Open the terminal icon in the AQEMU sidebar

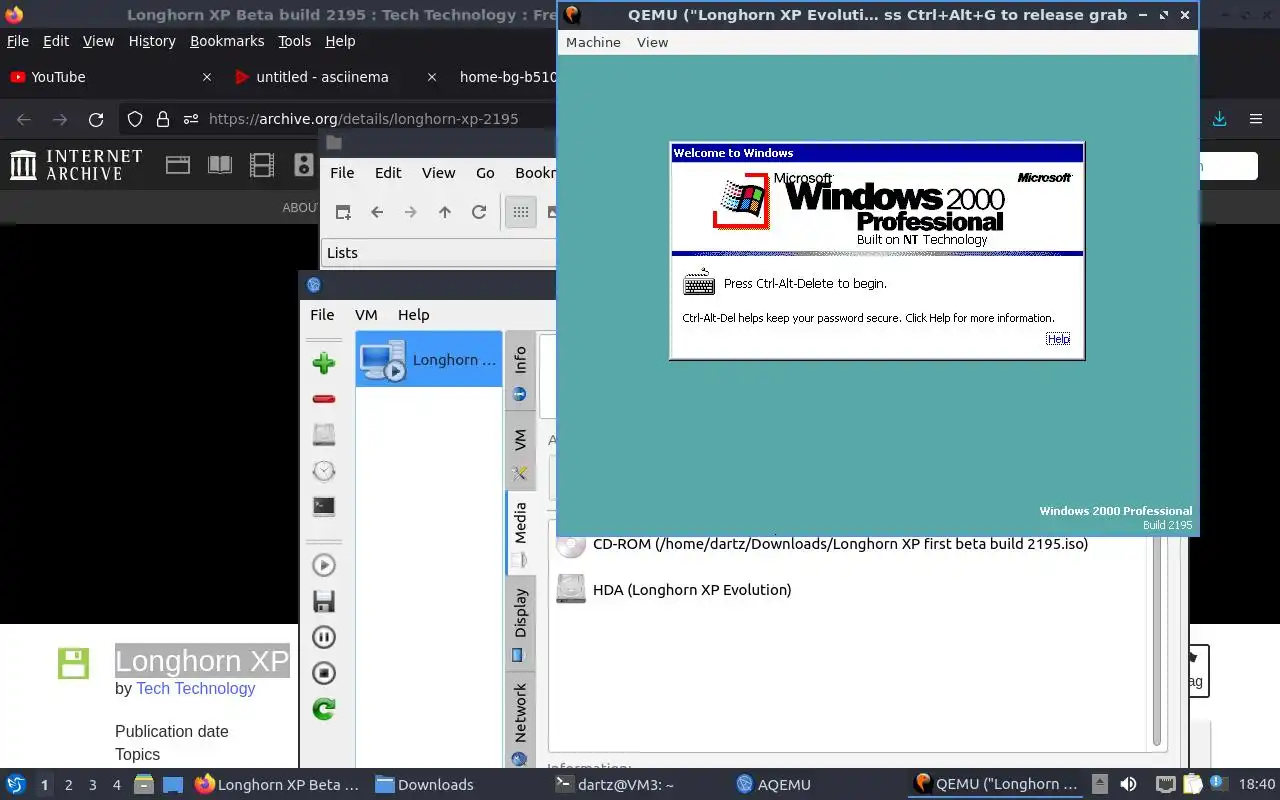[323, 506]
